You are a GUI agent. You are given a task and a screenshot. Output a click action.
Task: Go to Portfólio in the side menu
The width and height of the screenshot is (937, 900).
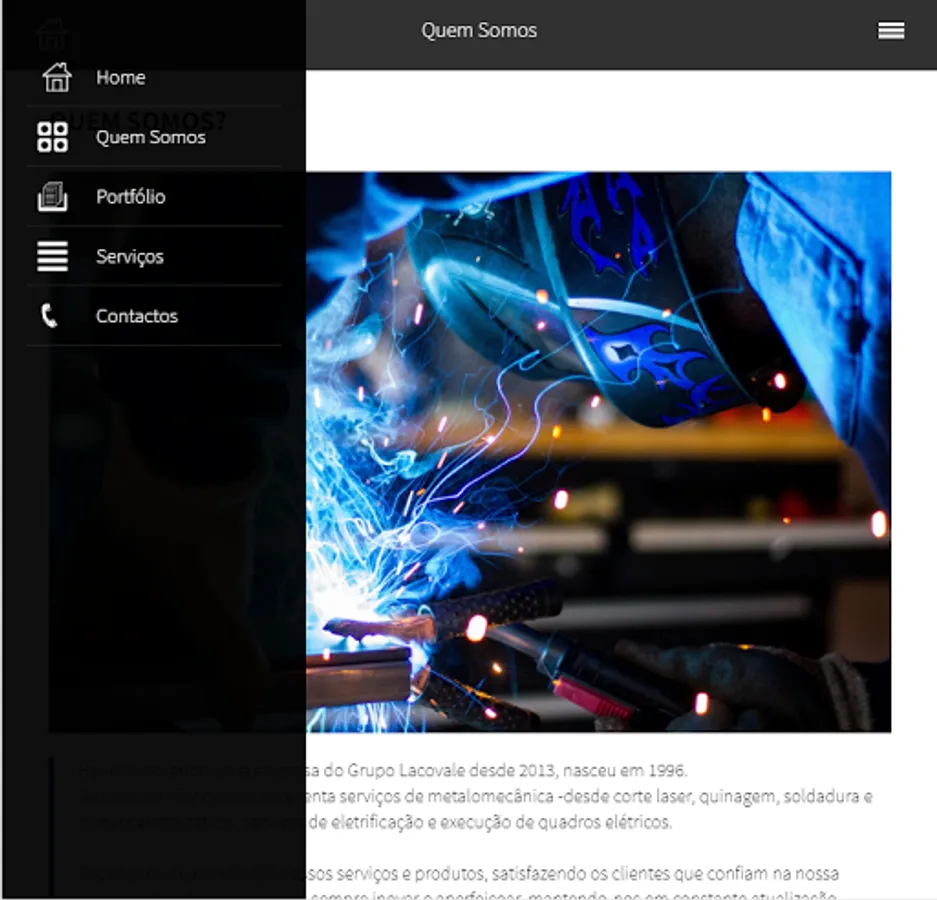tap(154, 197)
